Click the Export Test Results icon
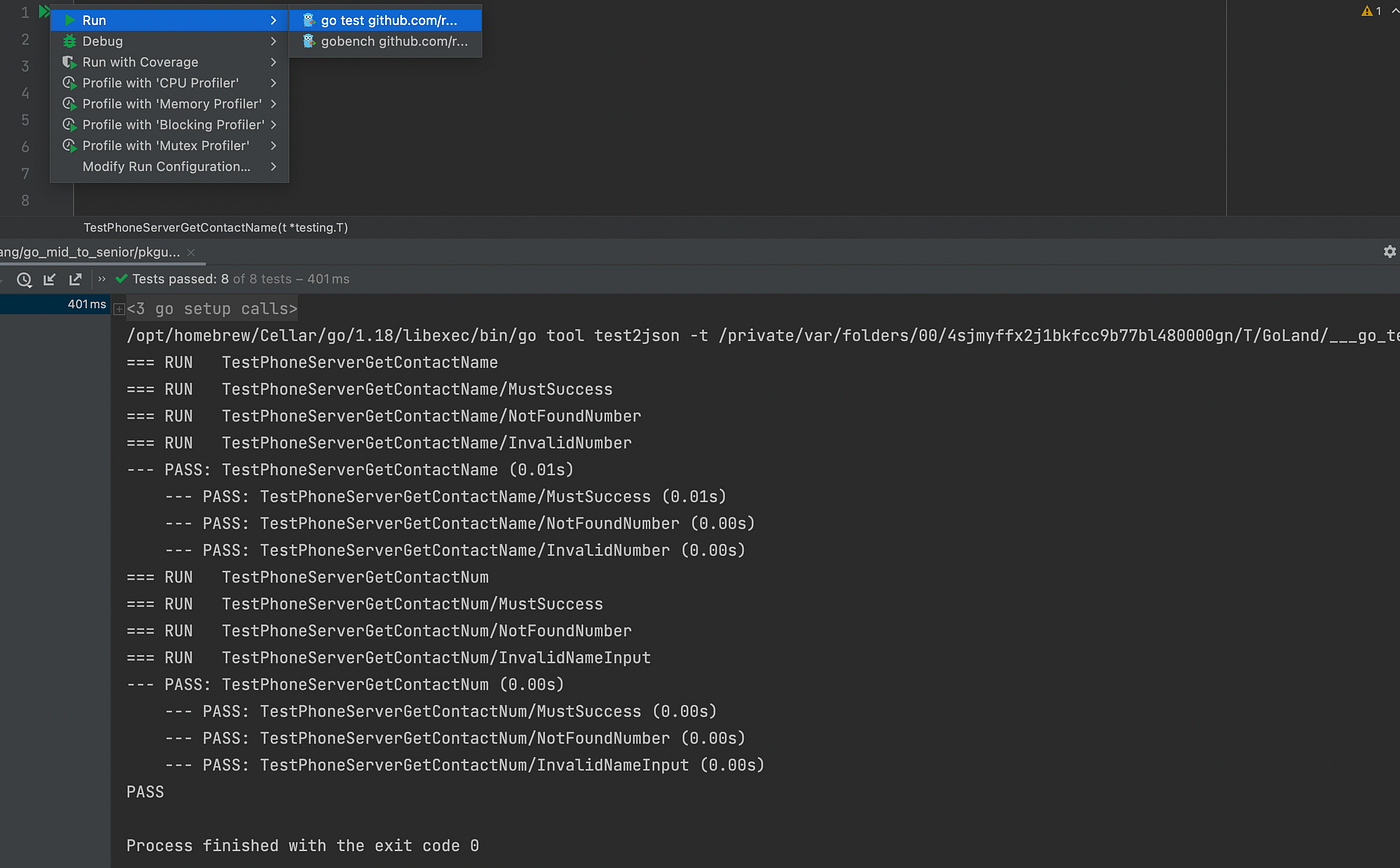 coord(75,279)
